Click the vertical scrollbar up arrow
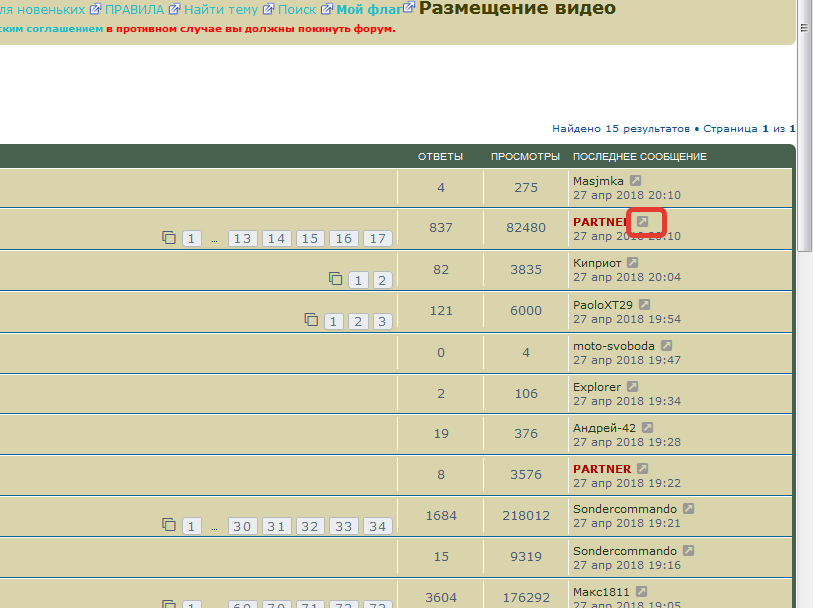 (805, 6)
